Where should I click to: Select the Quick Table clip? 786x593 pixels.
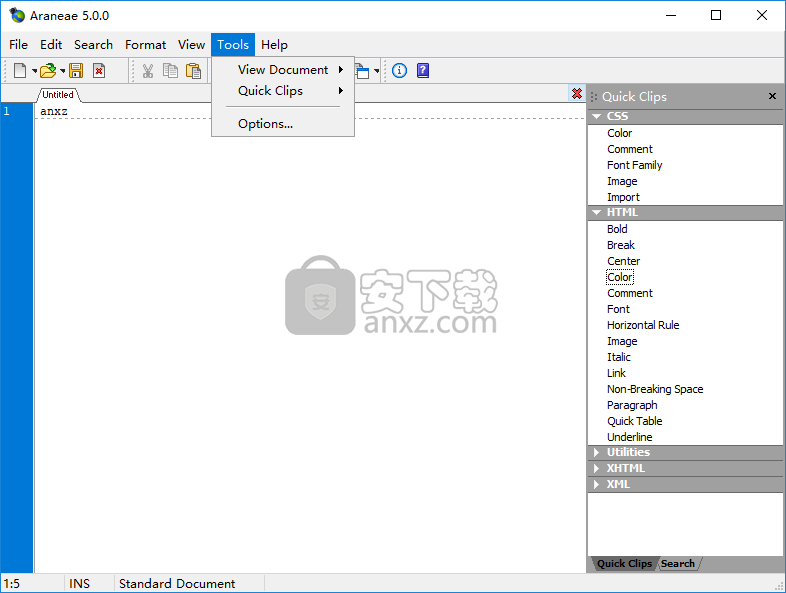(635, 422)
